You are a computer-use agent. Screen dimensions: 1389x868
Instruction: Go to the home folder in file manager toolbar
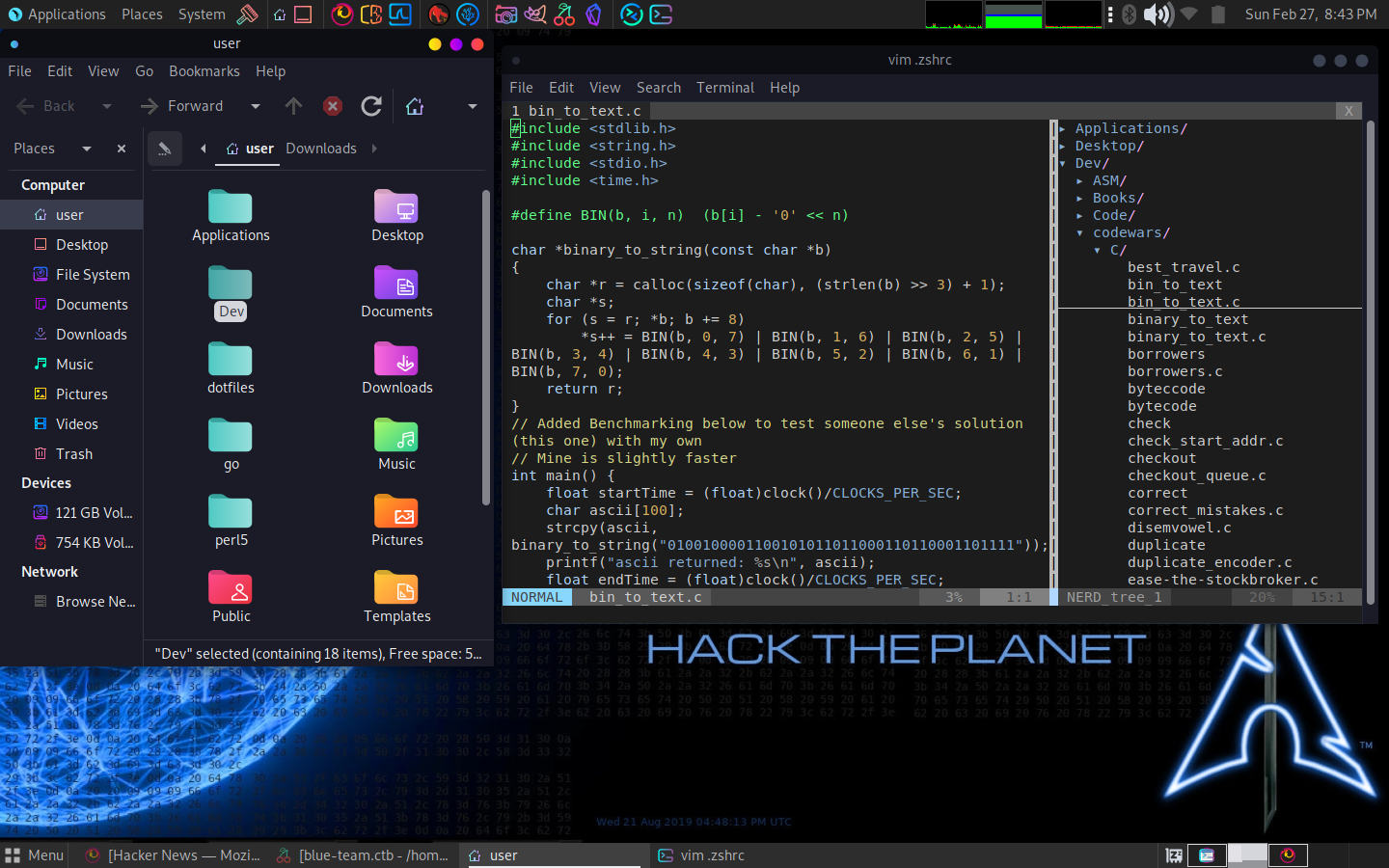point(415,106)
